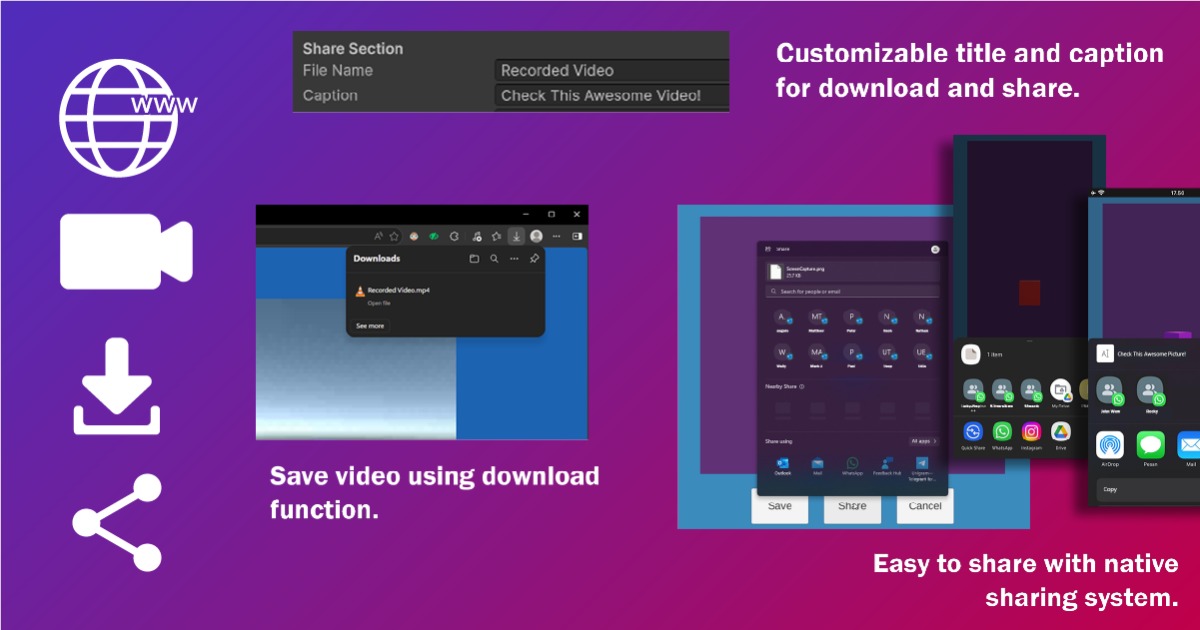Choose Feedback Hub in Windows share dialog
This screenshot has width=1200, height=630.
[x=887, y=468]
